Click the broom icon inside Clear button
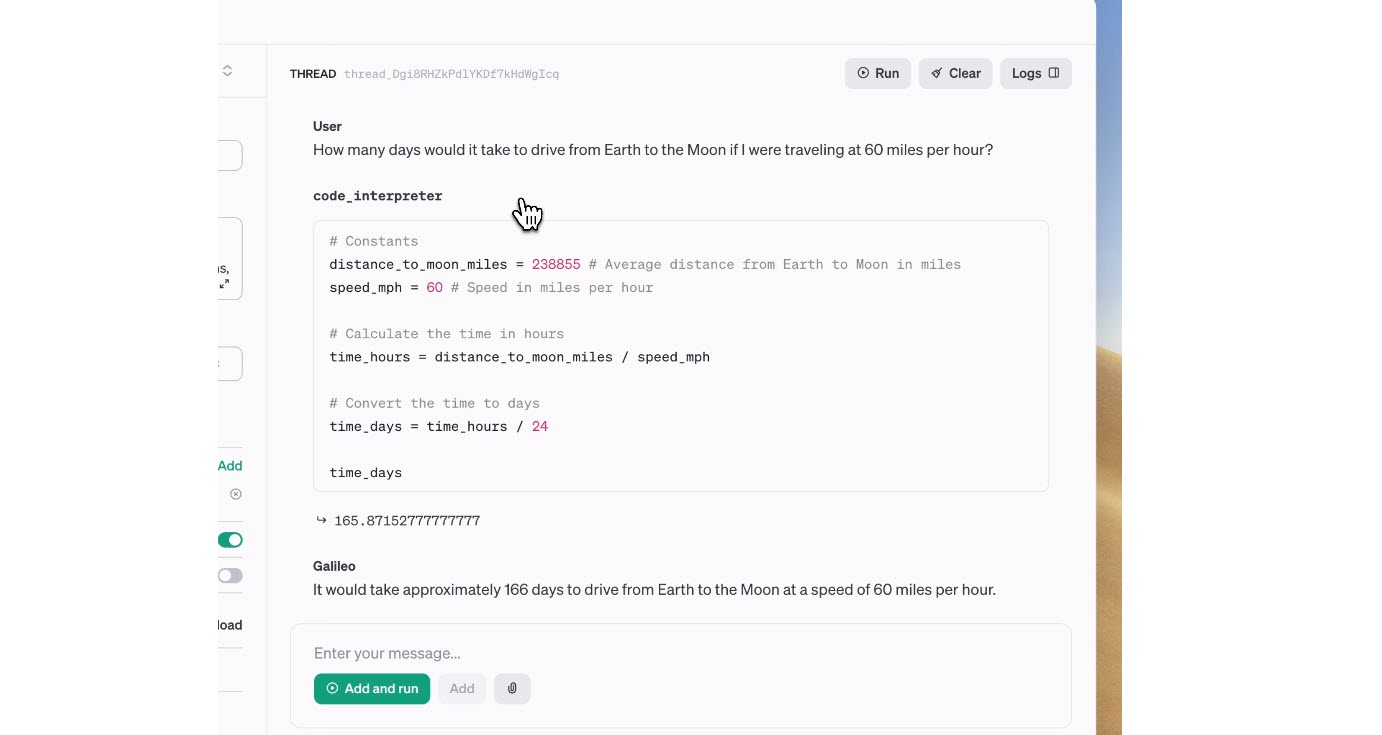The image size is (1382, 735). (937, 73)
